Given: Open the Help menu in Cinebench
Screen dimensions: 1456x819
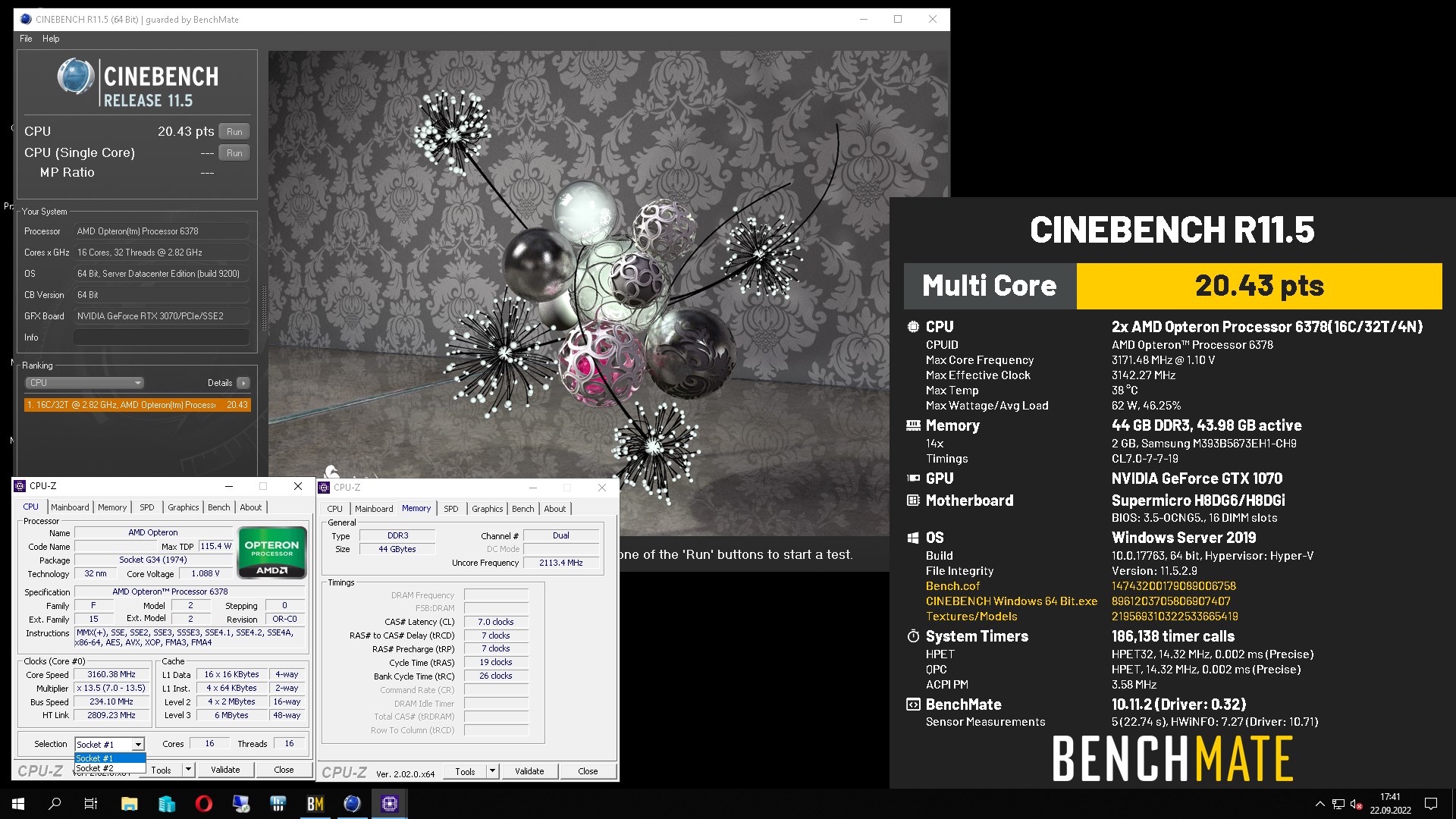Looking at the screenshot, I should (x=51, y=39).
